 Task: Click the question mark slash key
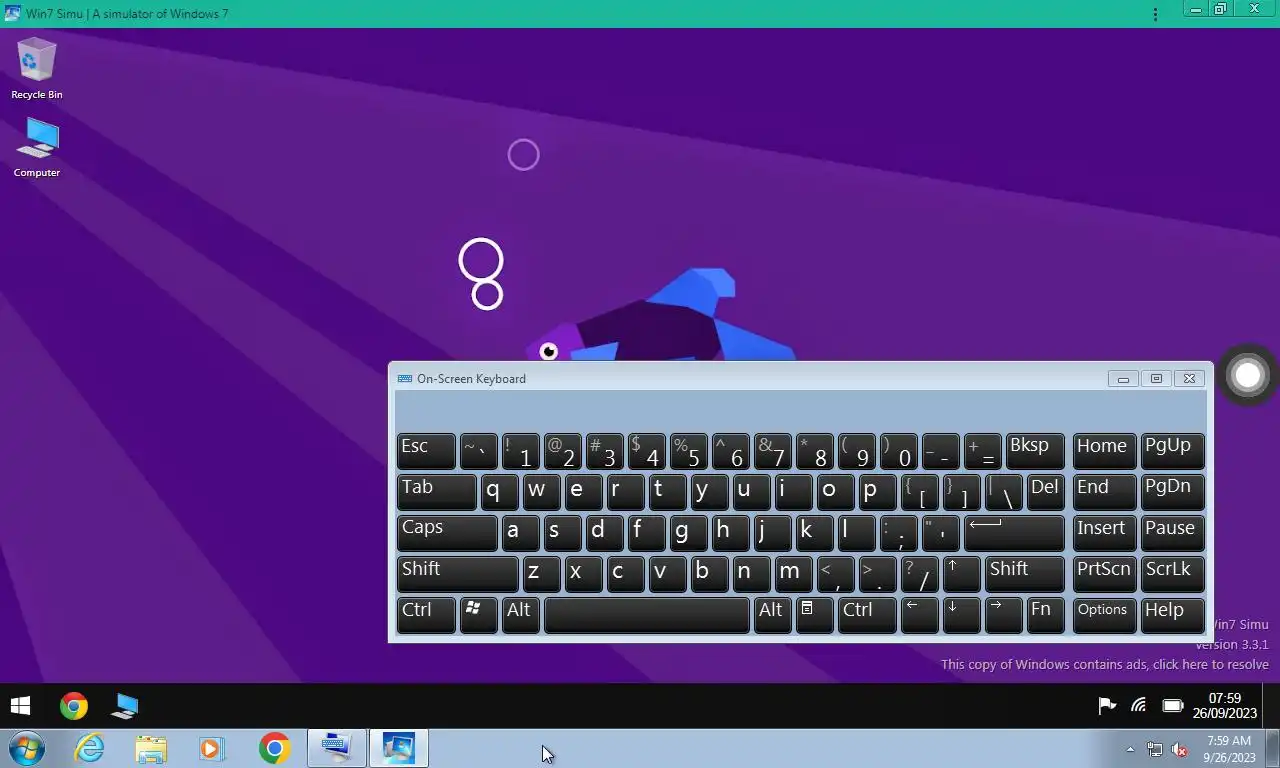[x=919, y=574]
